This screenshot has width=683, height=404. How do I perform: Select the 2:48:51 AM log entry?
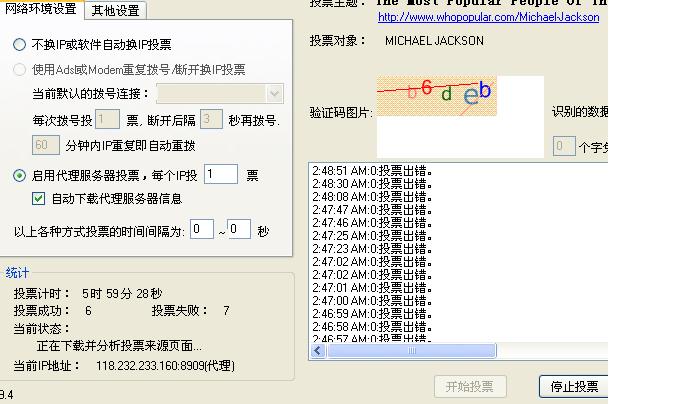[372, 170]
